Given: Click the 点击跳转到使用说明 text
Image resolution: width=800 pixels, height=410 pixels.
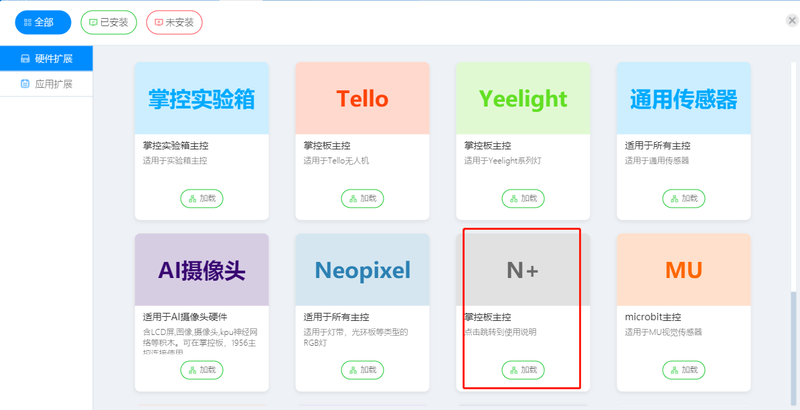Looking at the screenshot, I should (x=500, y=332).
